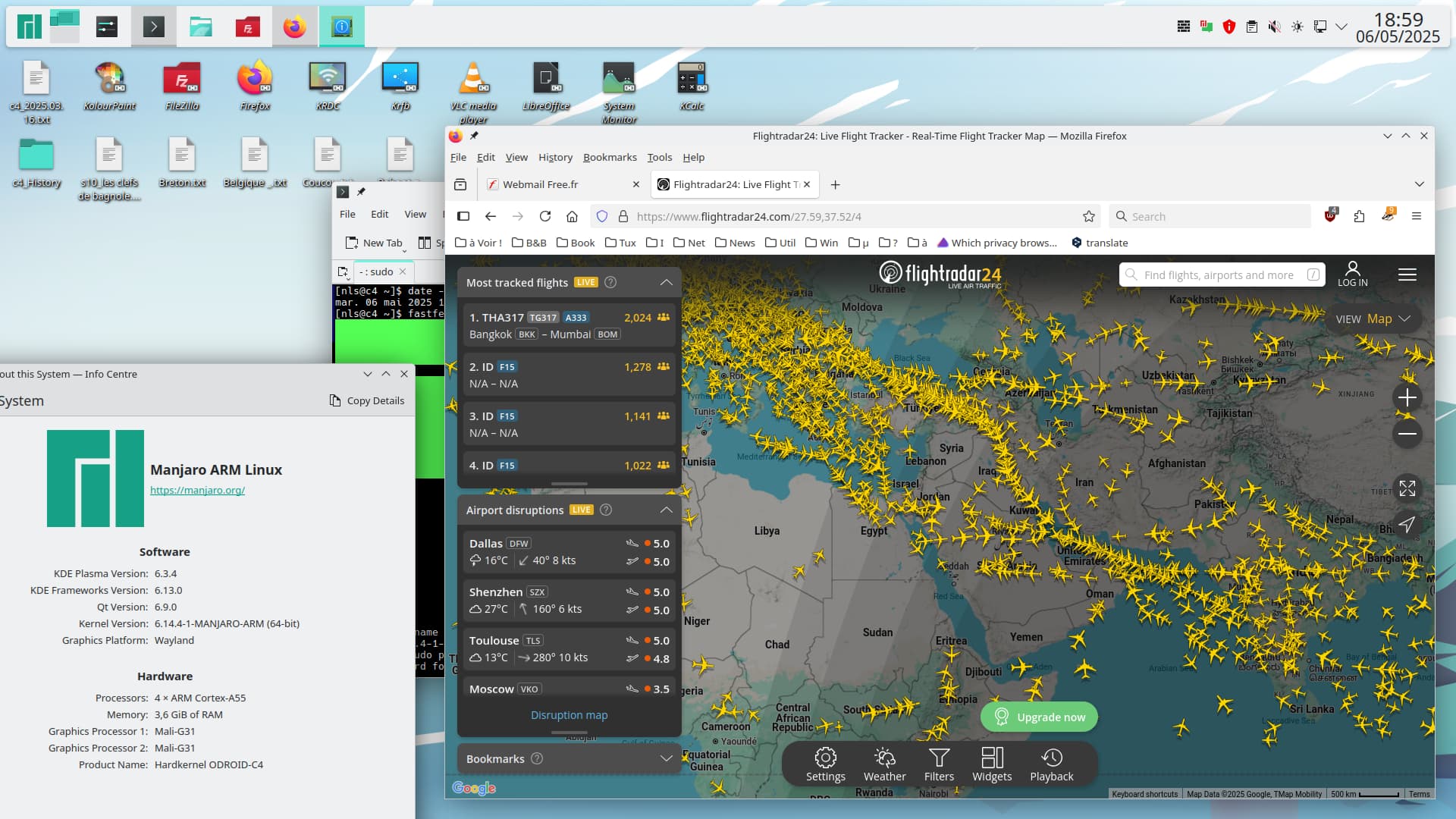Open Firefox Tools menu
1456x819 pixels.
coord(659,157)
